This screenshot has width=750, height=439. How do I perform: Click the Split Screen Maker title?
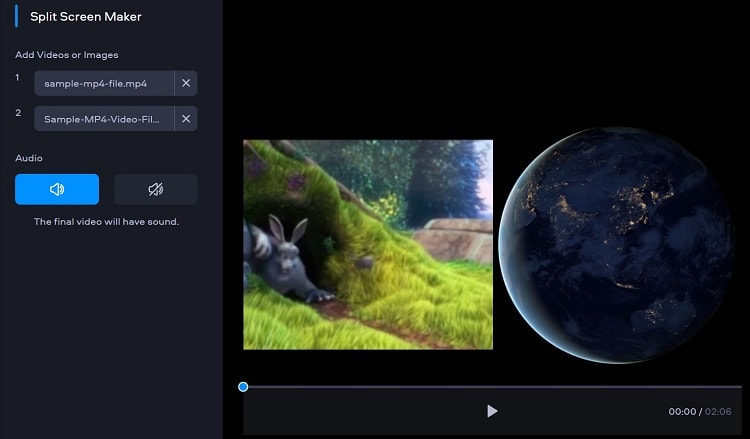click(86, 17)
